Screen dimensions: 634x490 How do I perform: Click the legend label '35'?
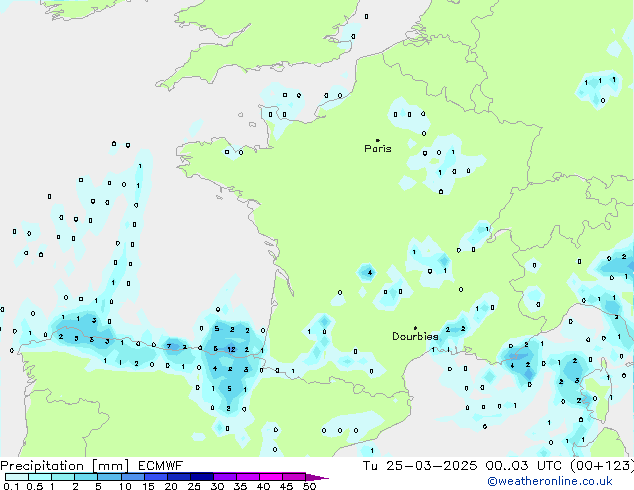click(x=240, y=486)
